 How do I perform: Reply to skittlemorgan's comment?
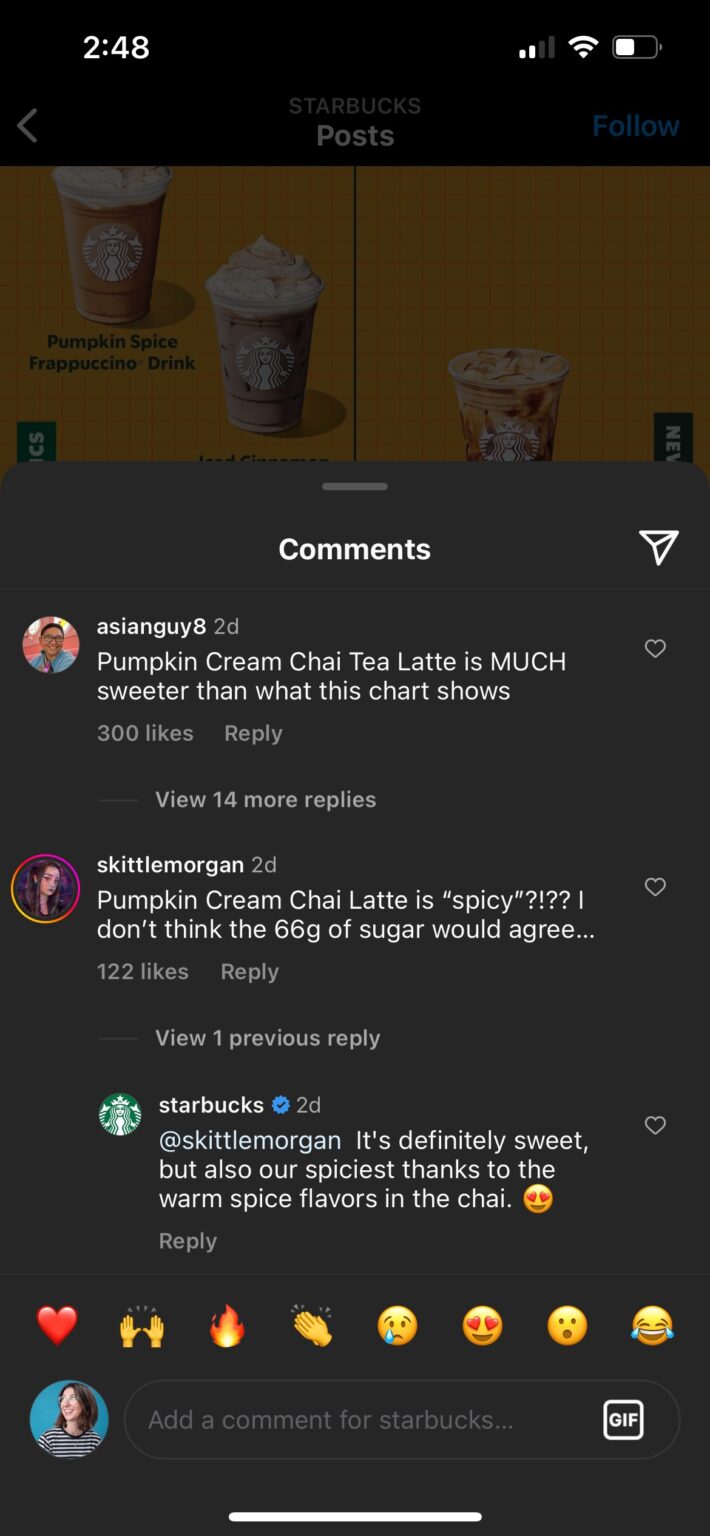(249, 971)
